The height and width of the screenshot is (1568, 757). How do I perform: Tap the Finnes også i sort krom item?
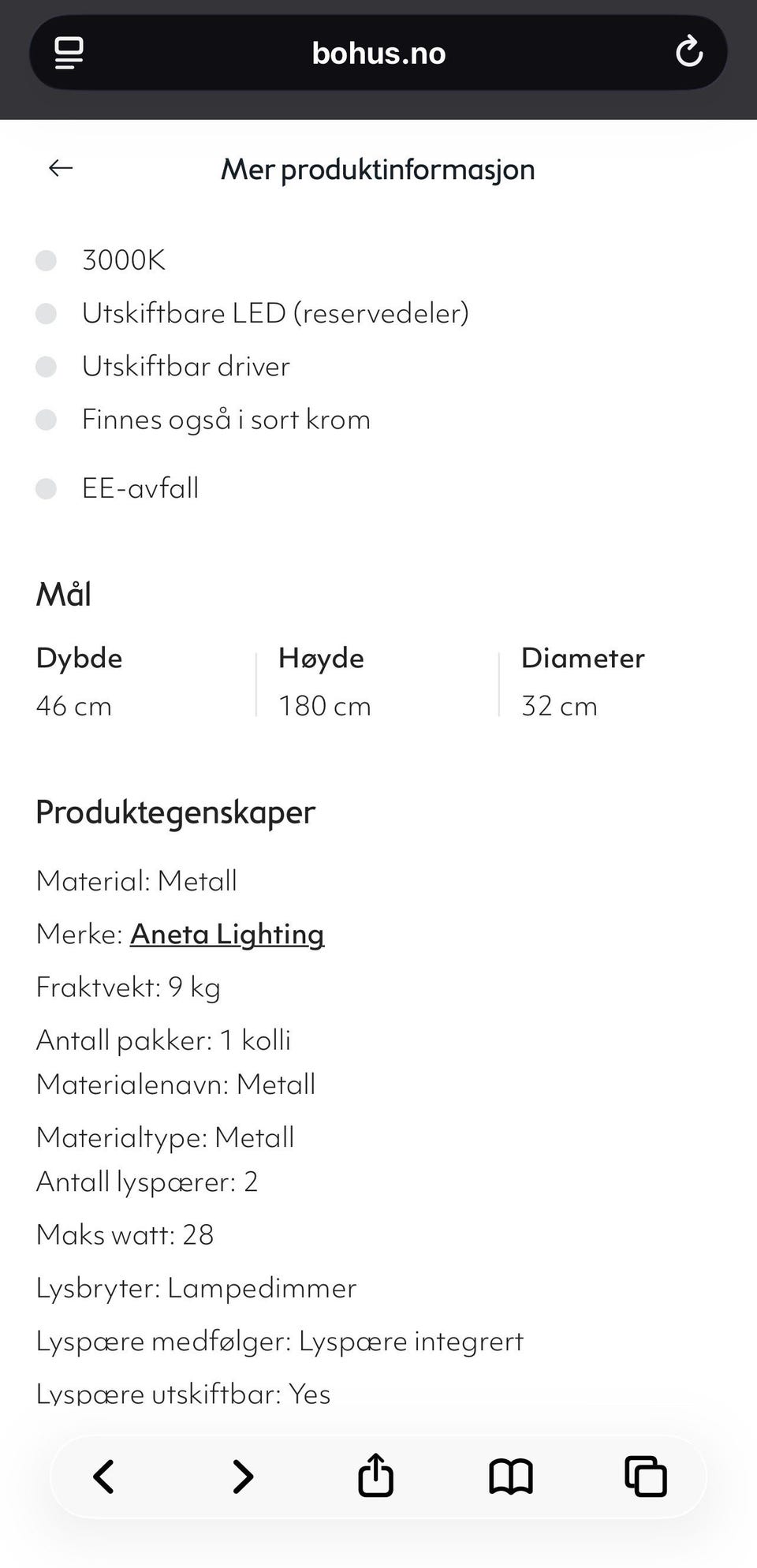click(226, 420)
